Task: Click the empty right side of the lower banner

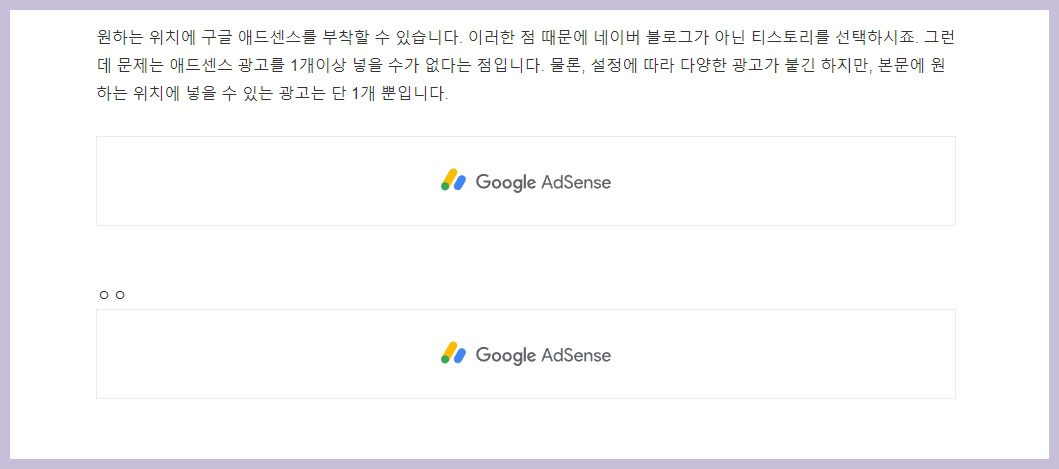Action: [x=783, y=354]
